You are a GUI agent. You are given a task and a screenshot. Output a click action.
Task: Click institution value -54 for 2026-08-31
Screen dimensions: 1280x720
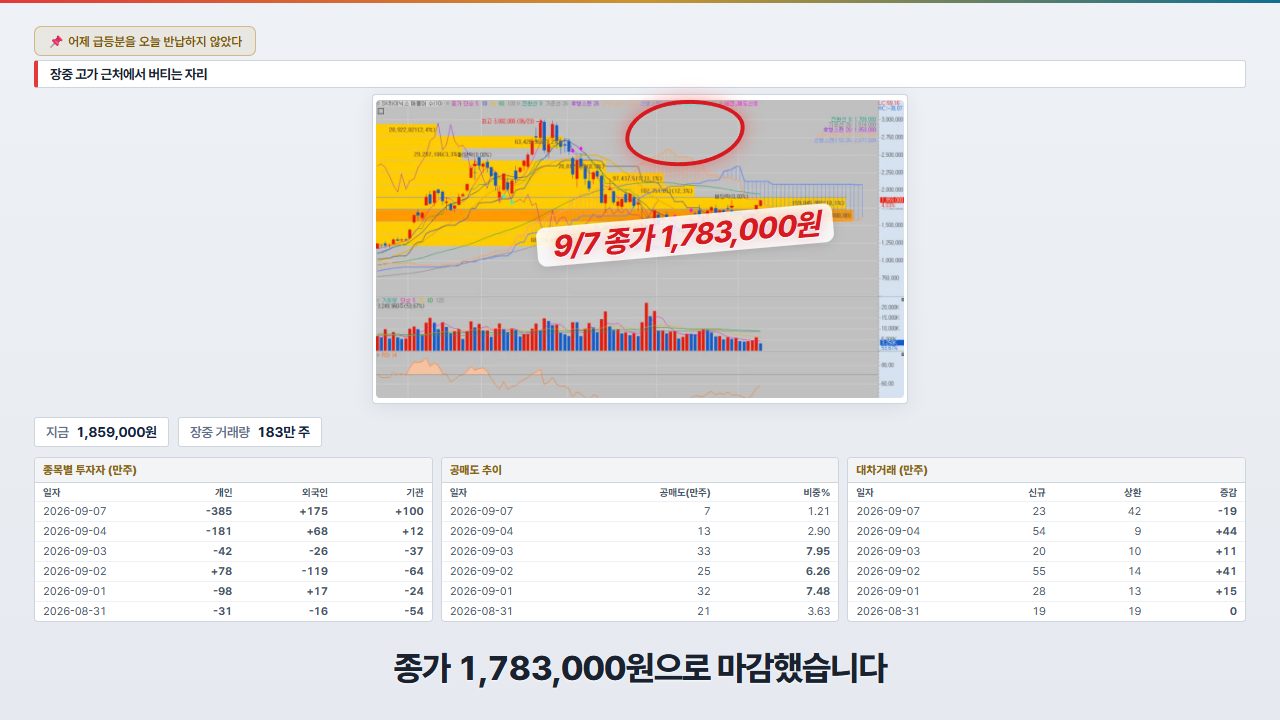click(x=412, y=611)
